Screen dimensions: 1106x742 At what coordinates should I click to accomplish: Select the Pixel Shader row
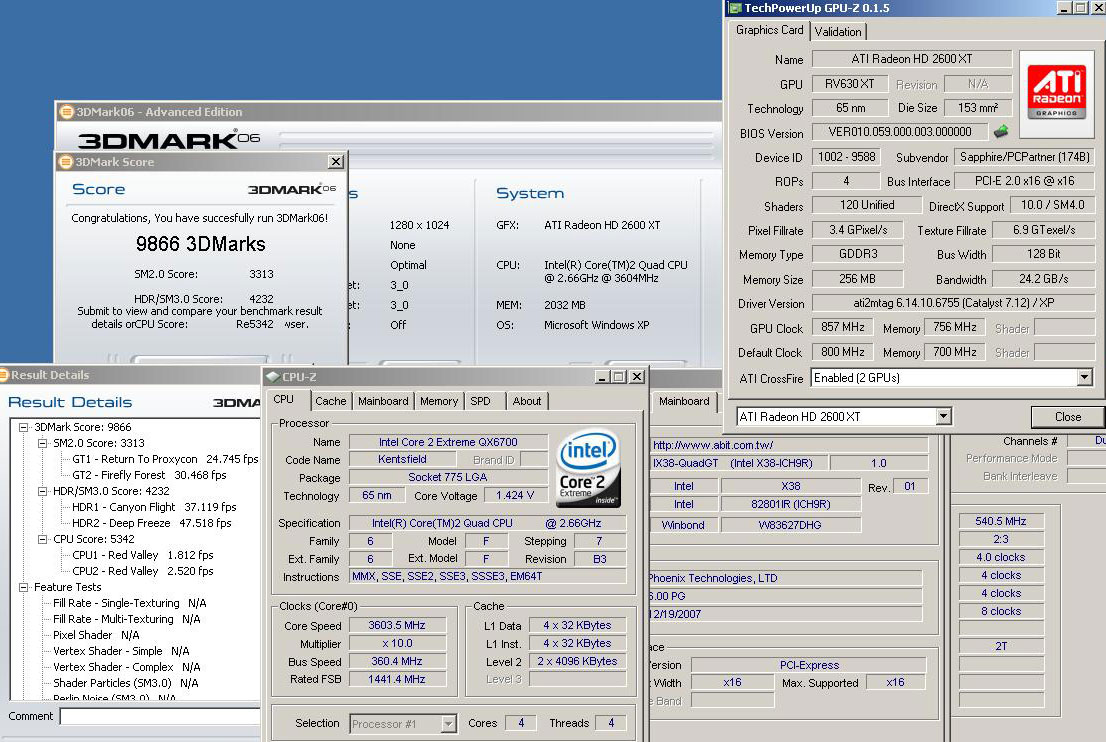[x=96, y=635]
